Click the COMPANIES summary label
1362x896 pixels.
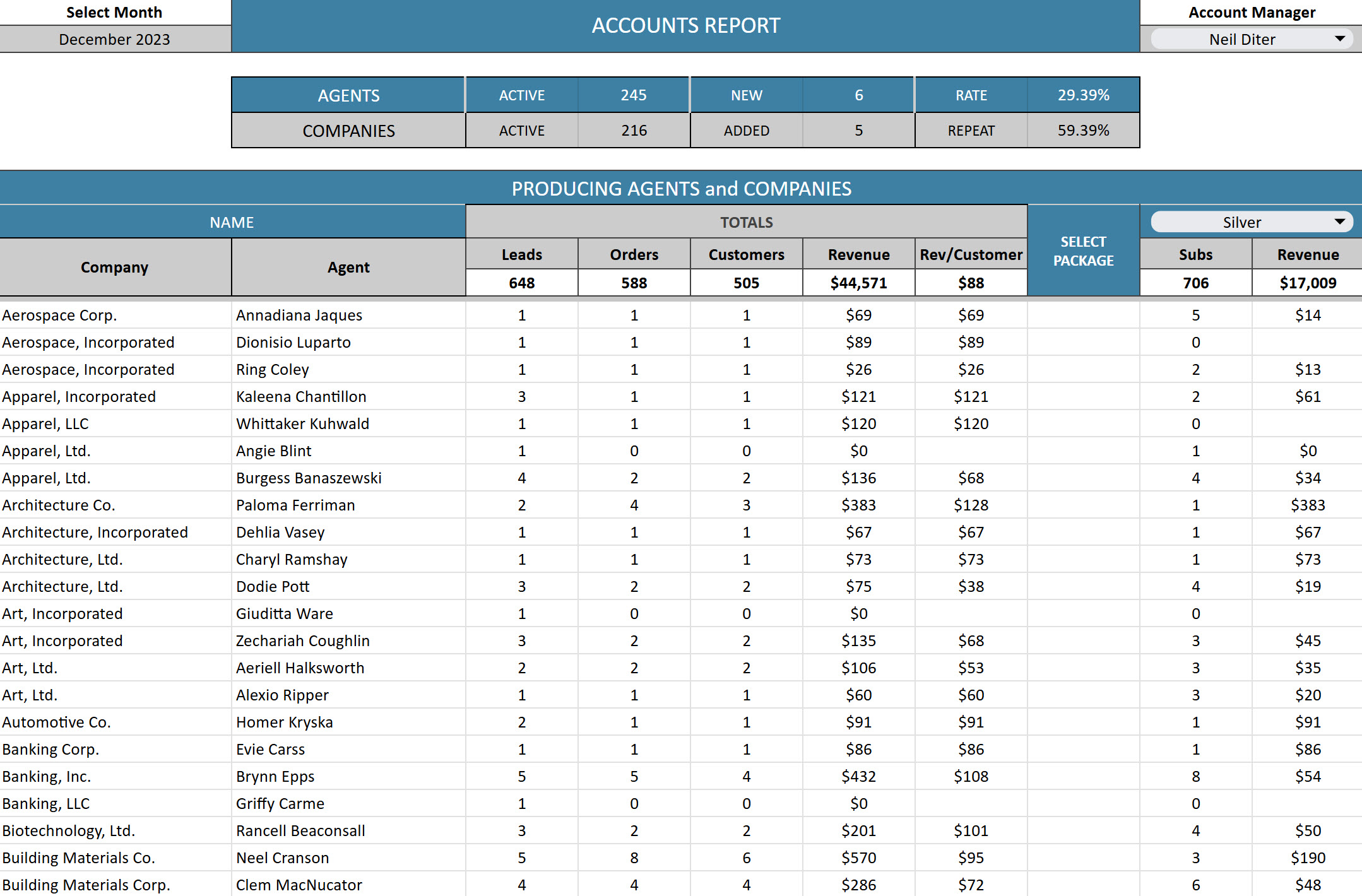pyautogui.click(x=348, y=131)
